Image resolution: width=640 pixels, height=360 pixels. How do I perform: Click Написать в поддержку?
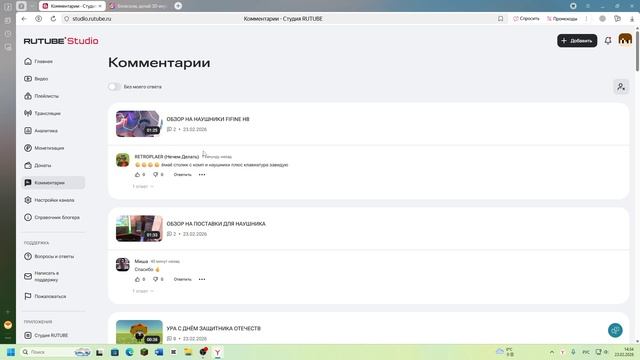tap(42, 276)
